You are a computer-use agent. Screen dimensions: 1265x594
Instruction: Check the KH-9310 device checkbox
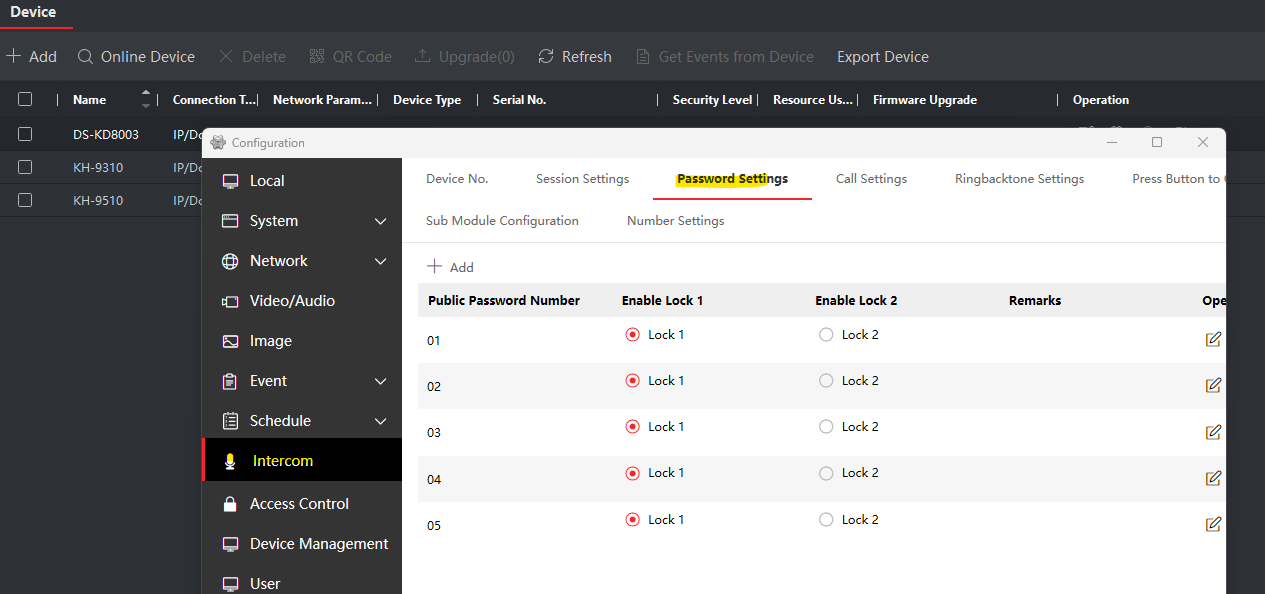pyautogui.click(x=25, y=167)
